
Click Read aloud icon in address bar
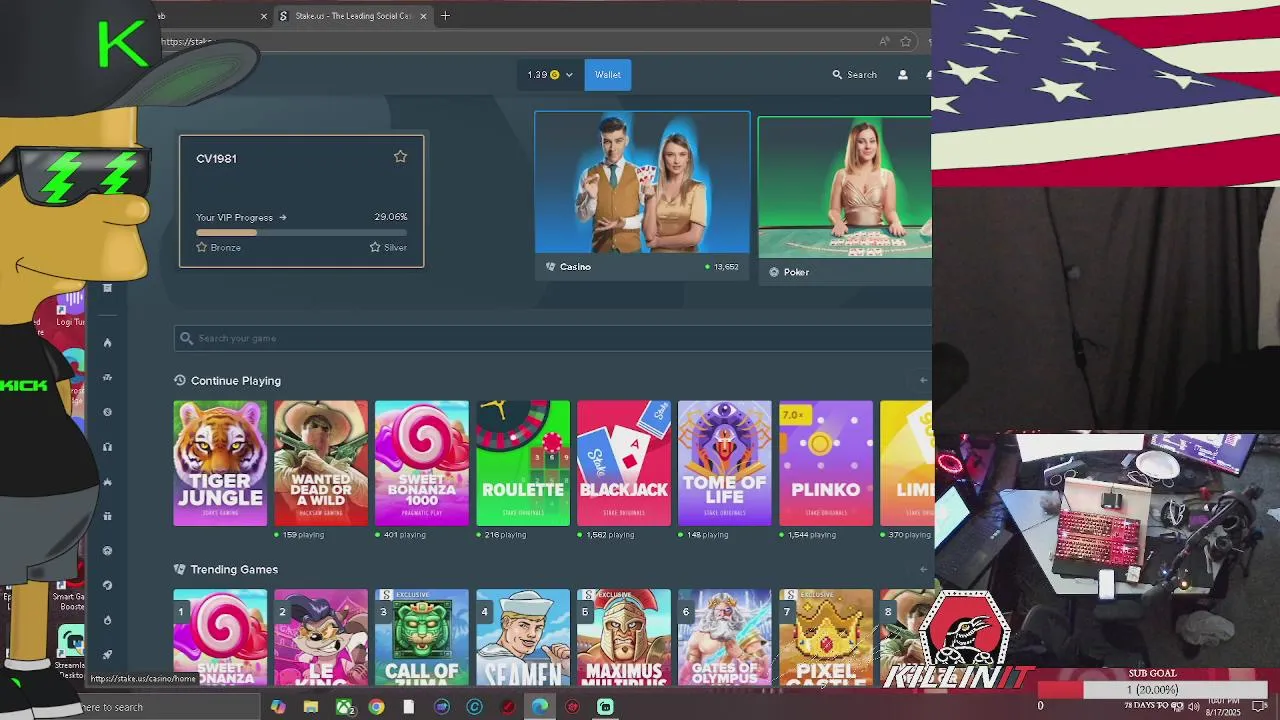coord(884,41)
